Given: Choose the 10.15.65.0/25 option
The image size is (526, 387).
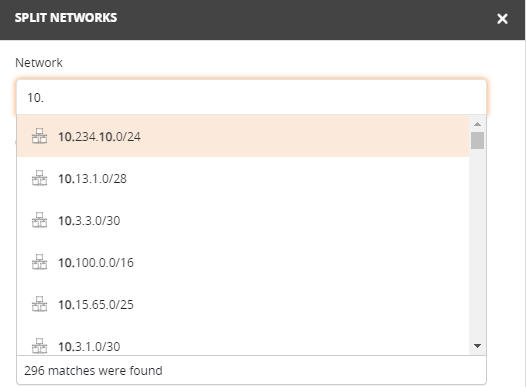Looking at the screenshot, I should 243,304.
